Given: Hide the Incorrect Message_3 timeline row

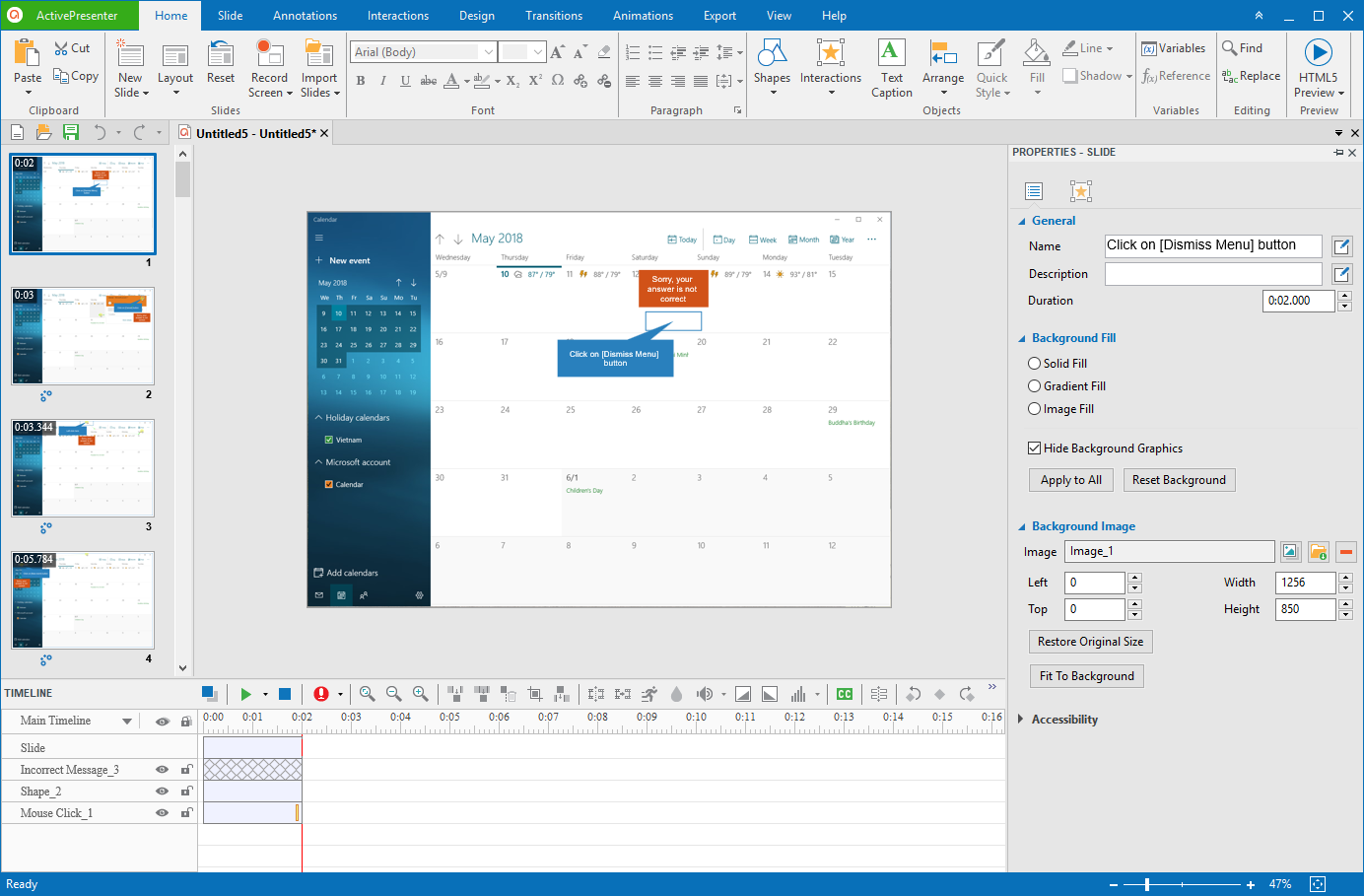Looking at the screenshot, I should pos(162,770).
